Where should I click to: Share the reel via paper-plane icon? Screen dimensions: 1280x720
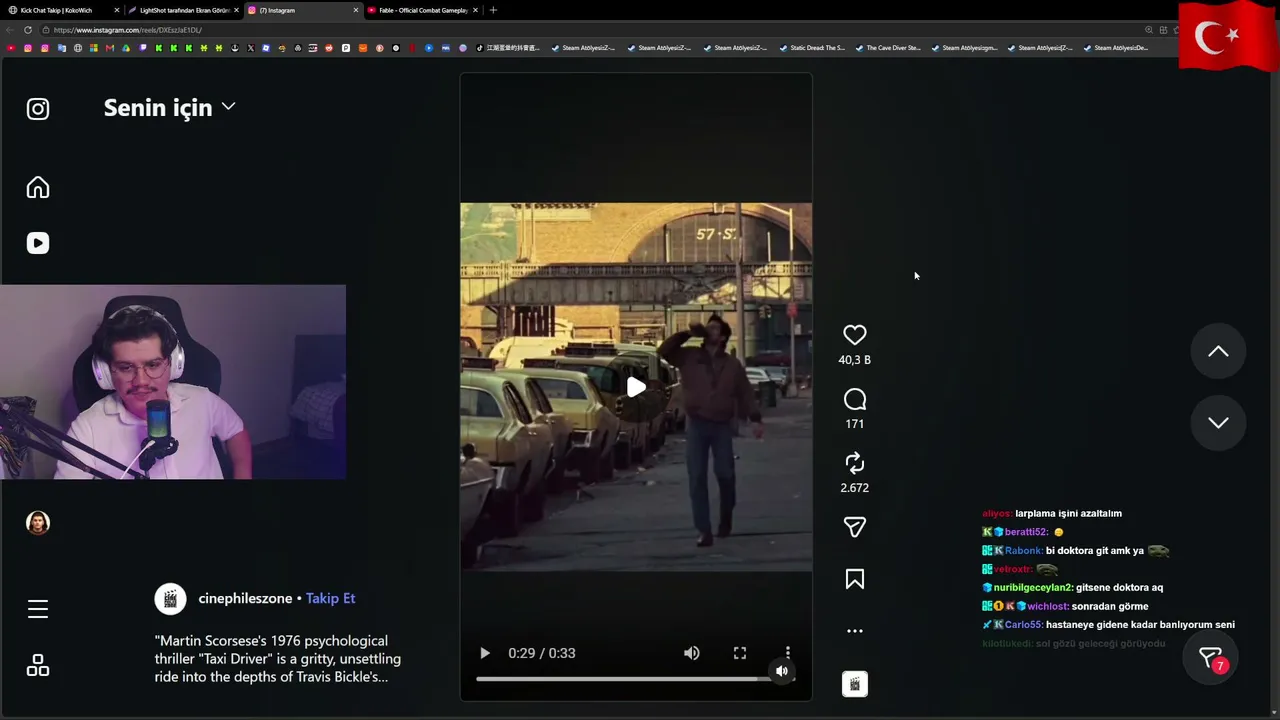point(855,527)
